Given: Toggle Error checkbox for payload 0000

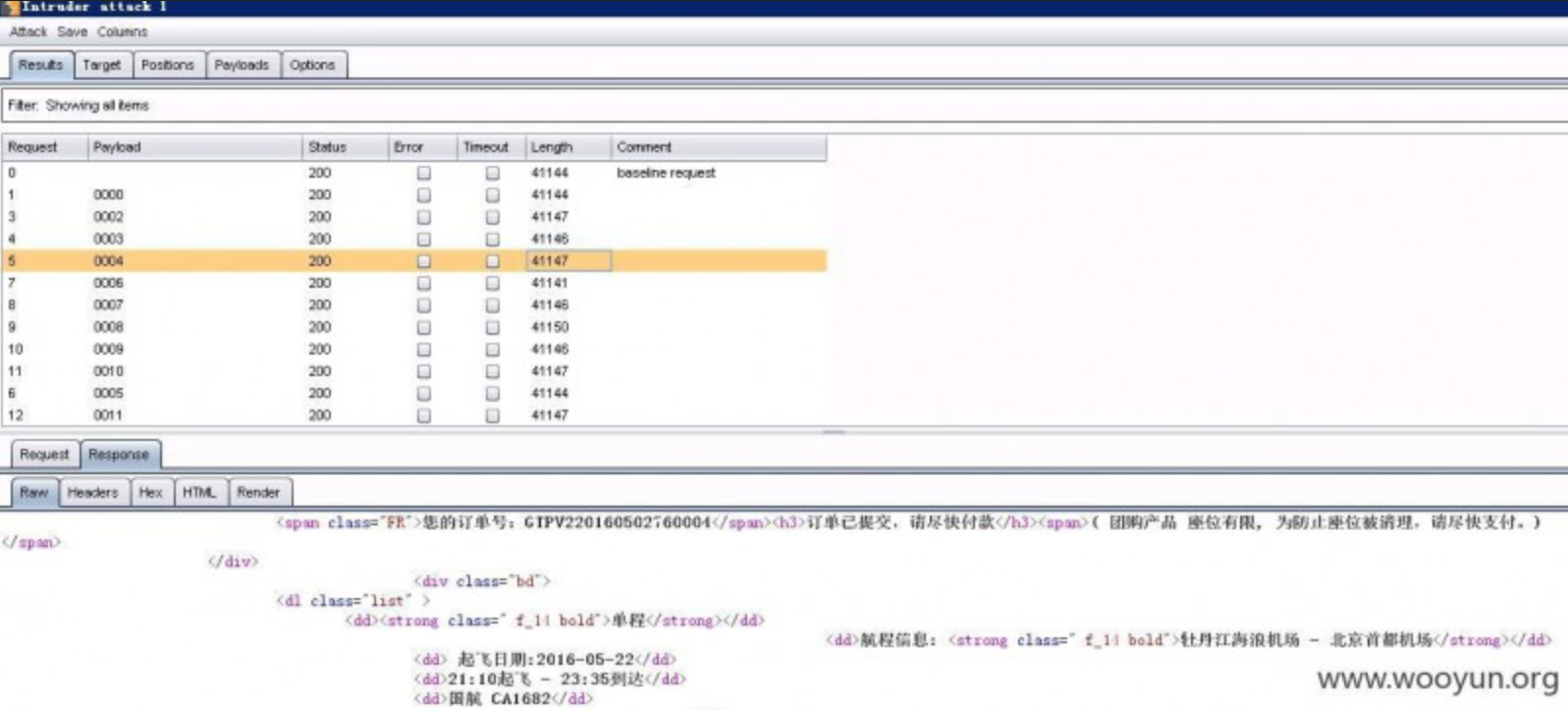Looking at the screenshot, I should 423,194.
